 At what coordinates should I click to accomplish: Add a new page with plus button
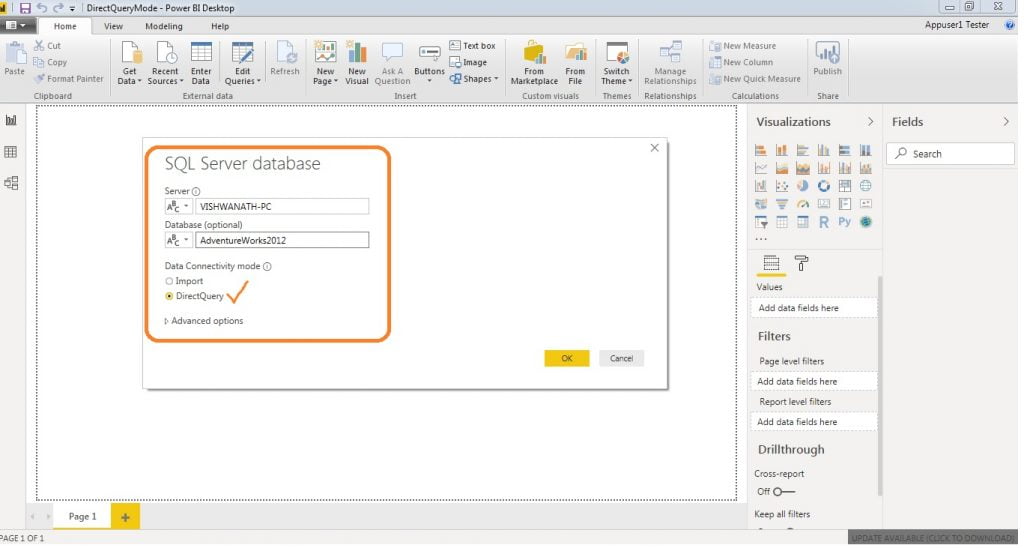pyautogui.click(x=125, y=517)
